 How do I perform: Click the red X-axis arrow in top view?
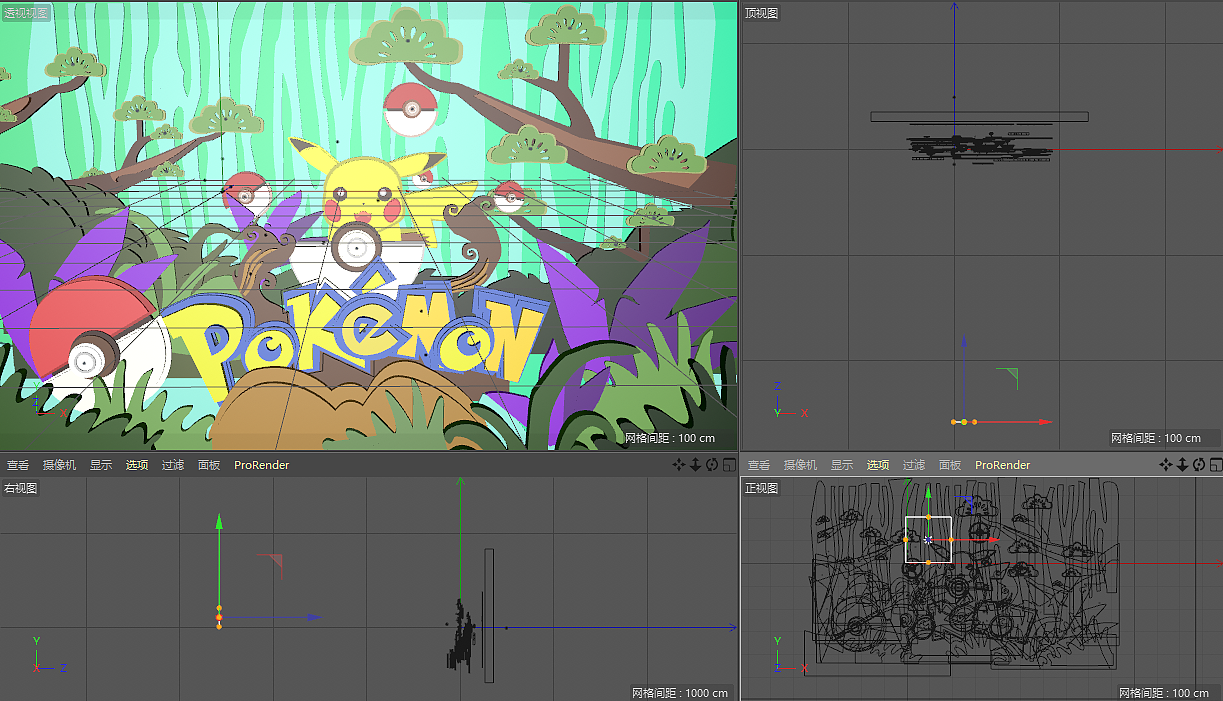click(1044, 422)
